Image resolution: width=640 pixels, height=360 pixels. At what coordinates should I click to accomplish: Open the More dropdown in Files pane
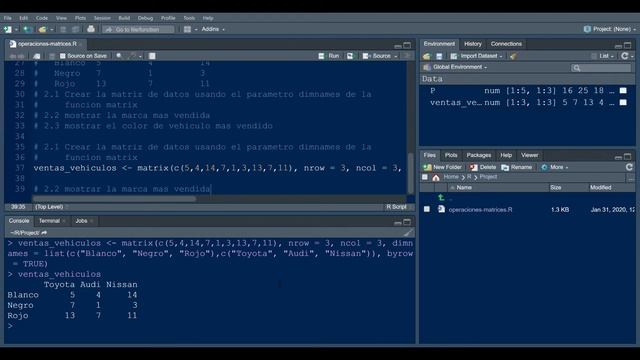tap(554, 167)
